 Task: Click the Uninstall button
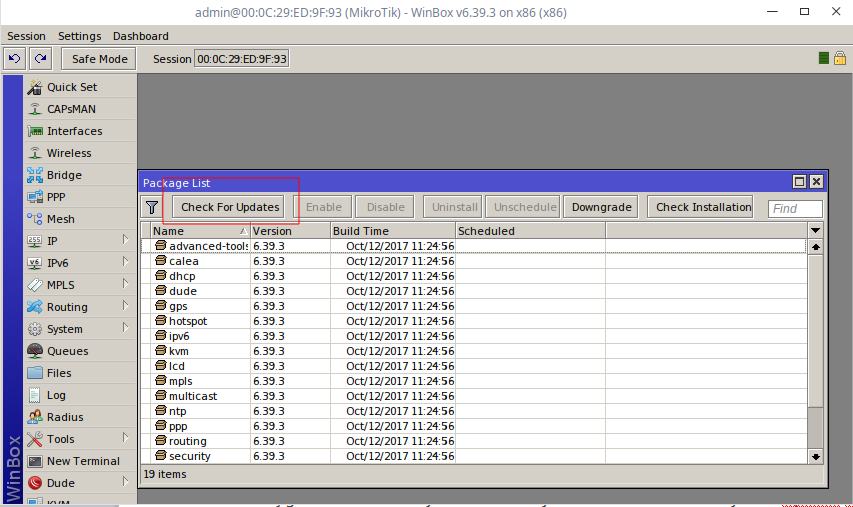454,207
